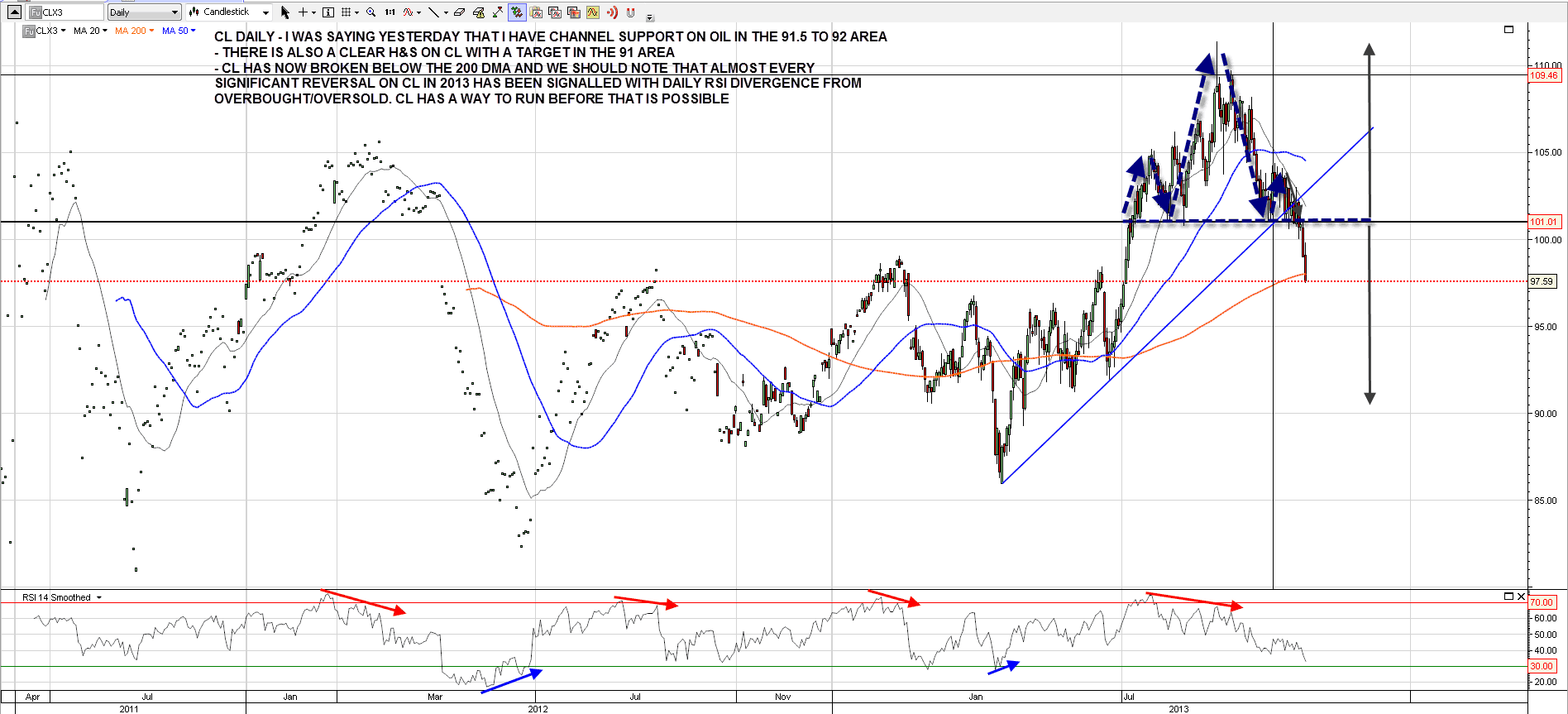Open the Daily timeframe dropdown
Screen dimensions: 1568x714
pyautogui.click(x=144, y=12)
